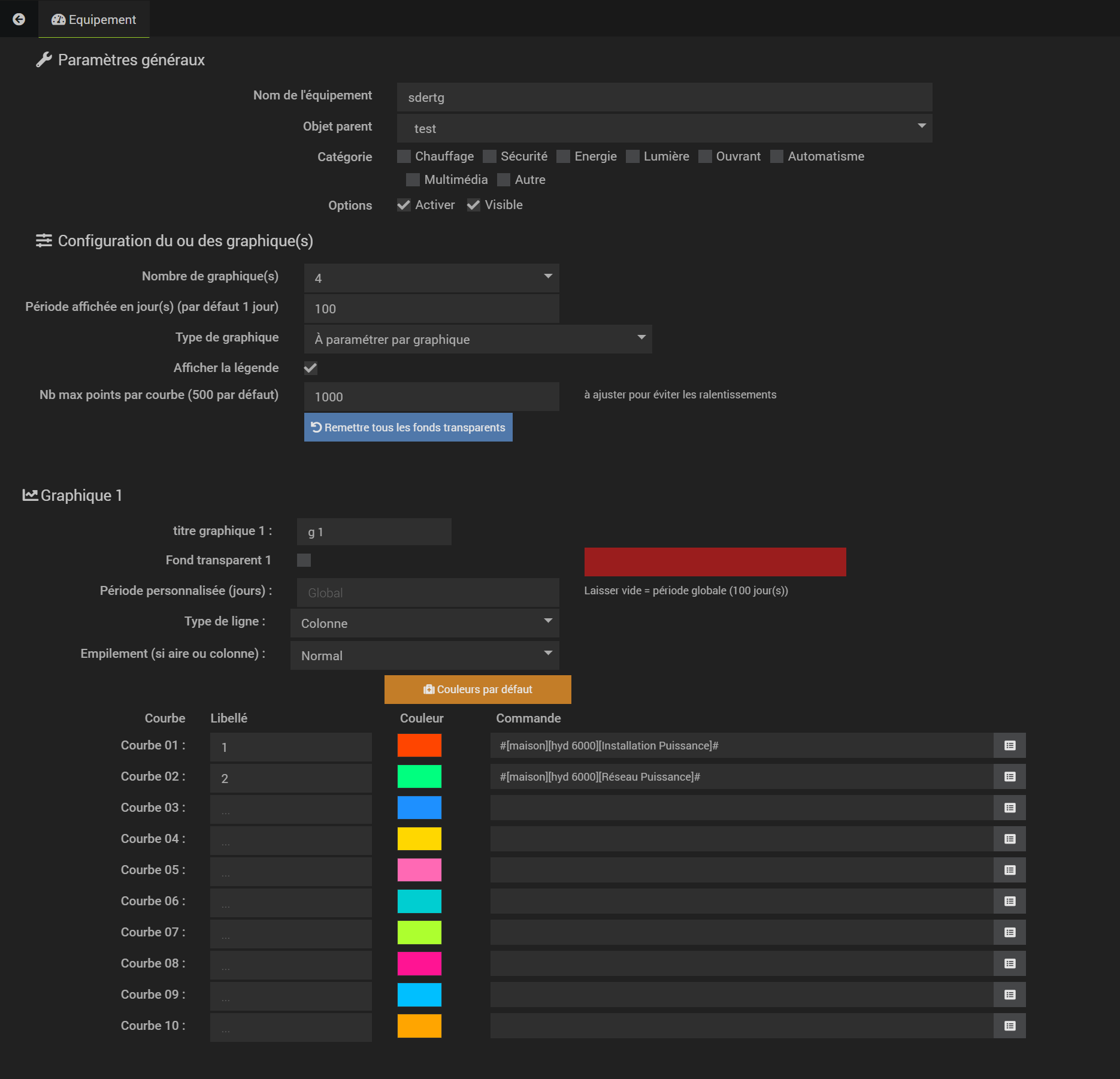Change Courbe 07 lime color
The height and width of the screenshot is (1079, 1120).
(x=419, y=932)
